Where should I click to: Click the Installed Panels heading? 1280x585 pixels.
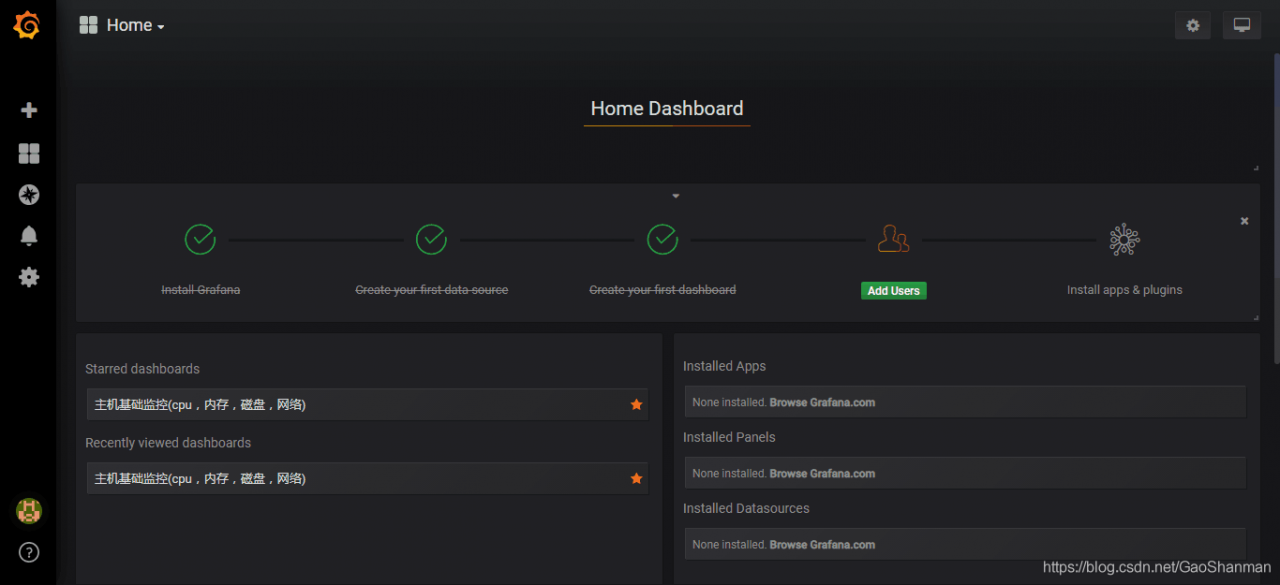pos(729,437)
